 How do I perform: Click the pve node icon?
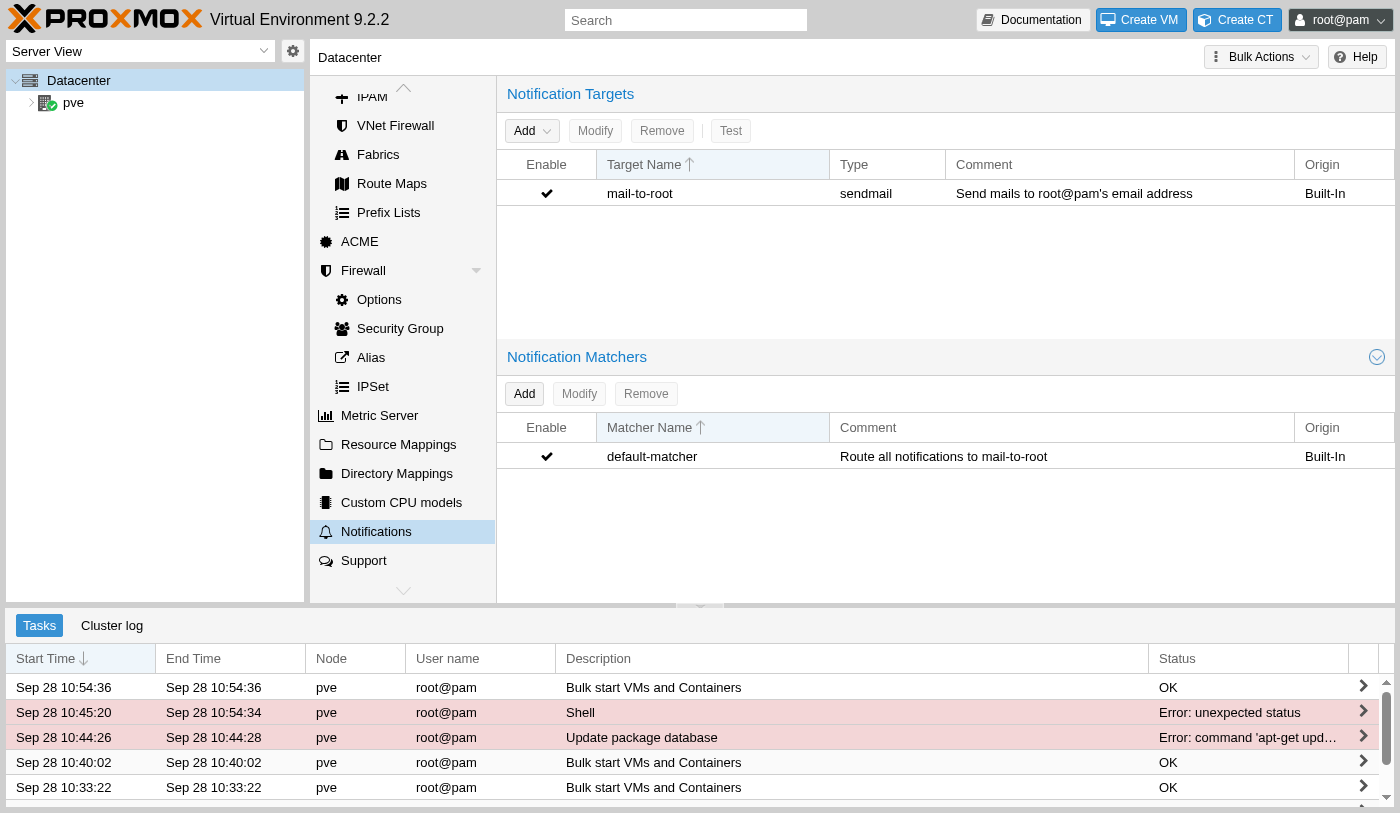pyautogui.click(x=47, y=103)
